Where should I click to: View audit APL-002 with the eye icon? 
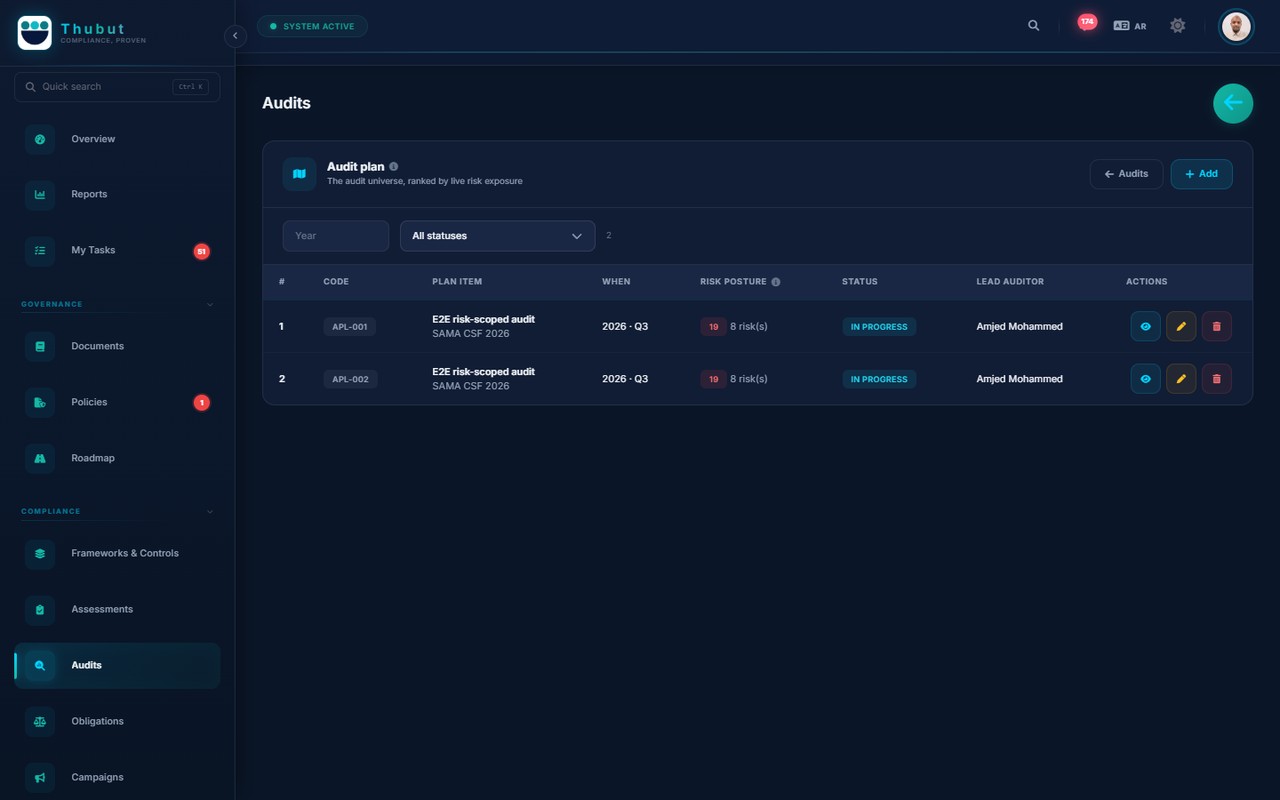point(1146,379)
